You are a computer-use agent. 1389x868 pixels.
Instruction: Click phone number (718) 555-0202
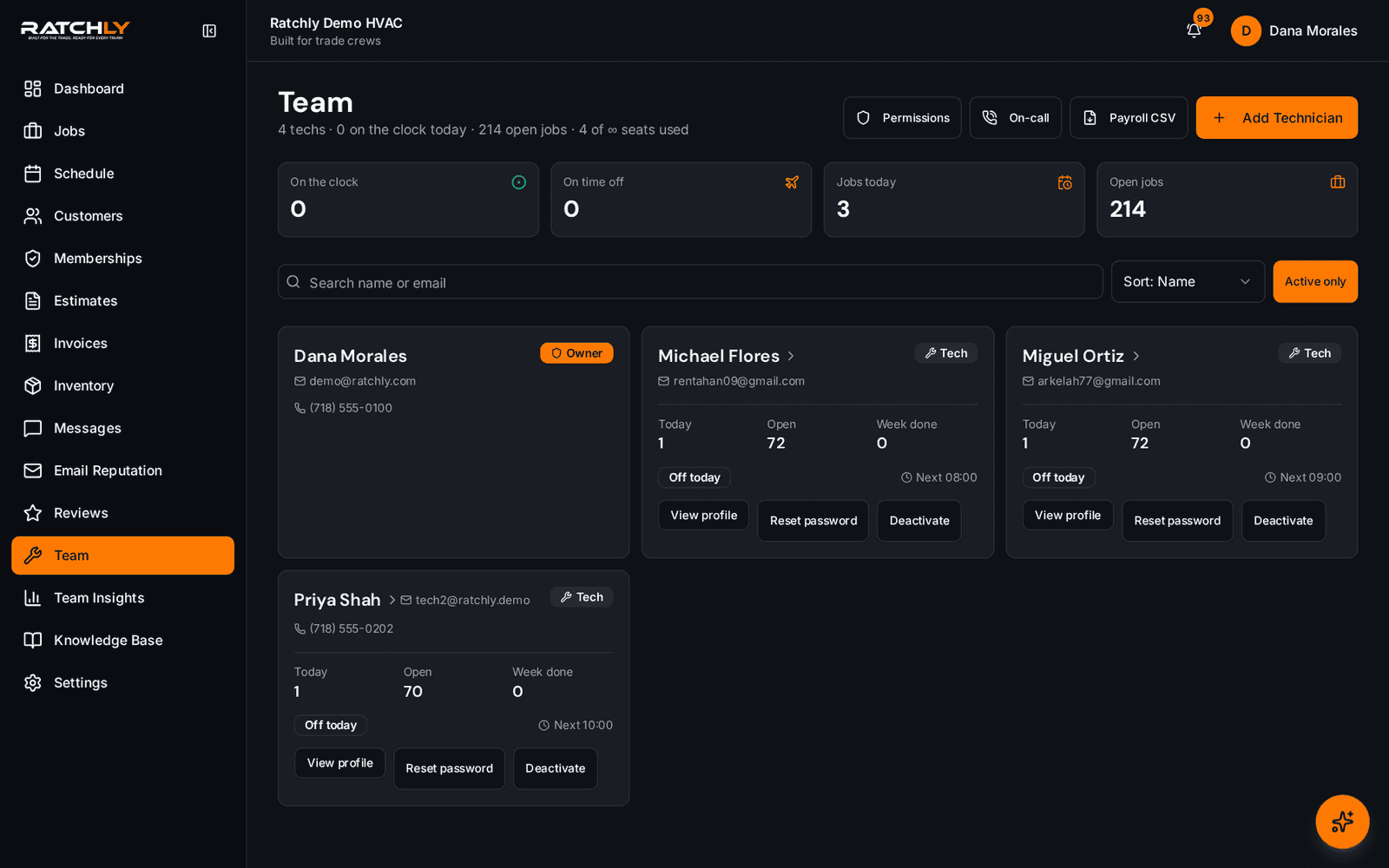coord(352,628)
